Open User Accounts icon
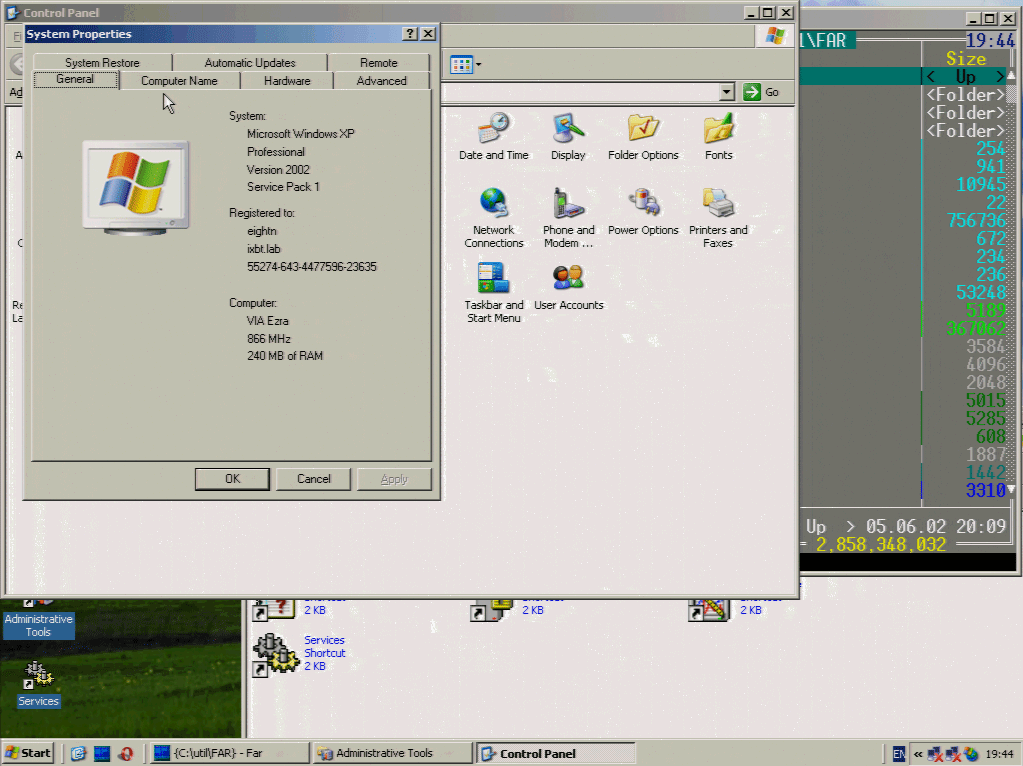1023x766 pixels. [568, 286]
